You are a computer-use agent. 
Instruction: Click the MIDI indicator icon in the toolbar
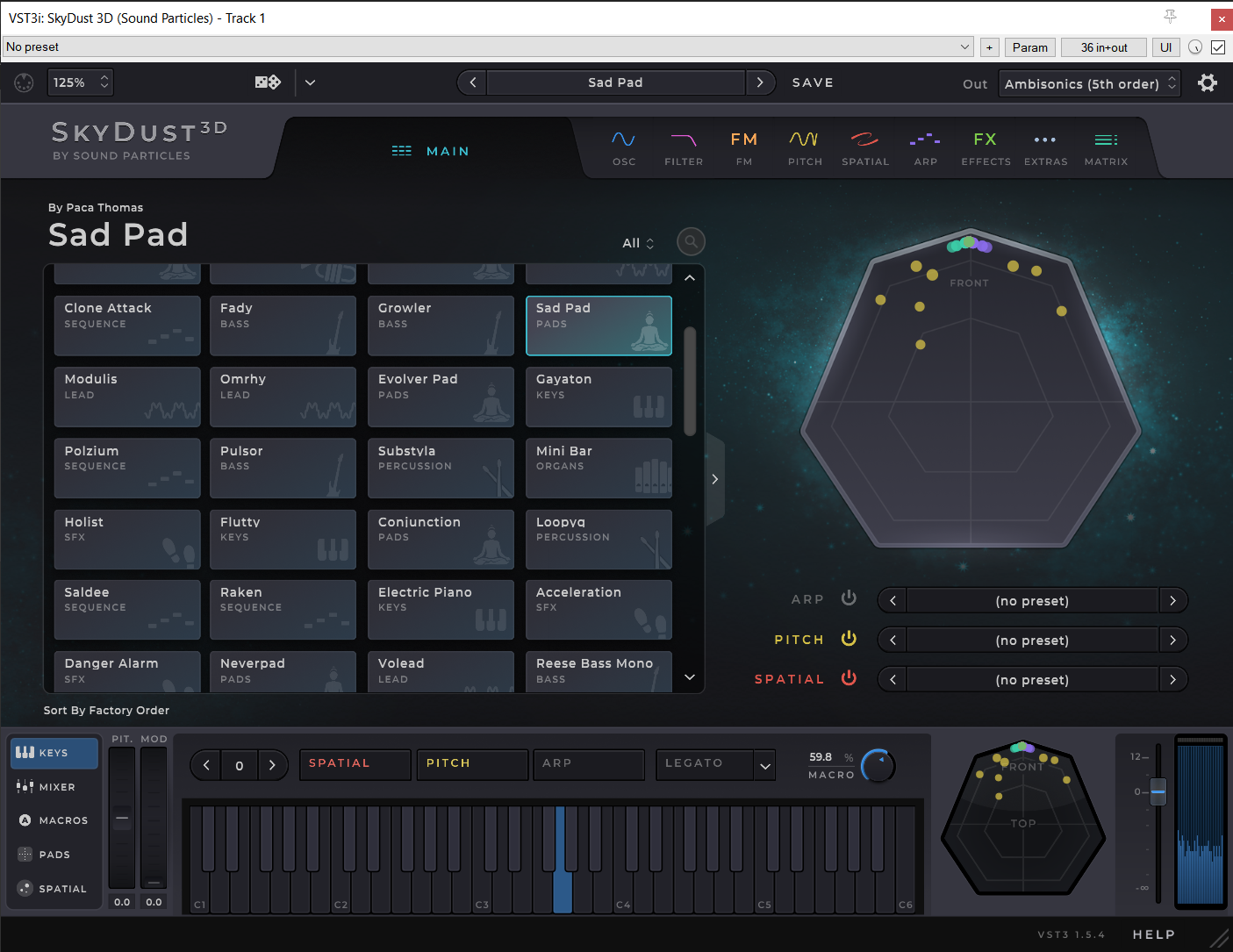24,82
